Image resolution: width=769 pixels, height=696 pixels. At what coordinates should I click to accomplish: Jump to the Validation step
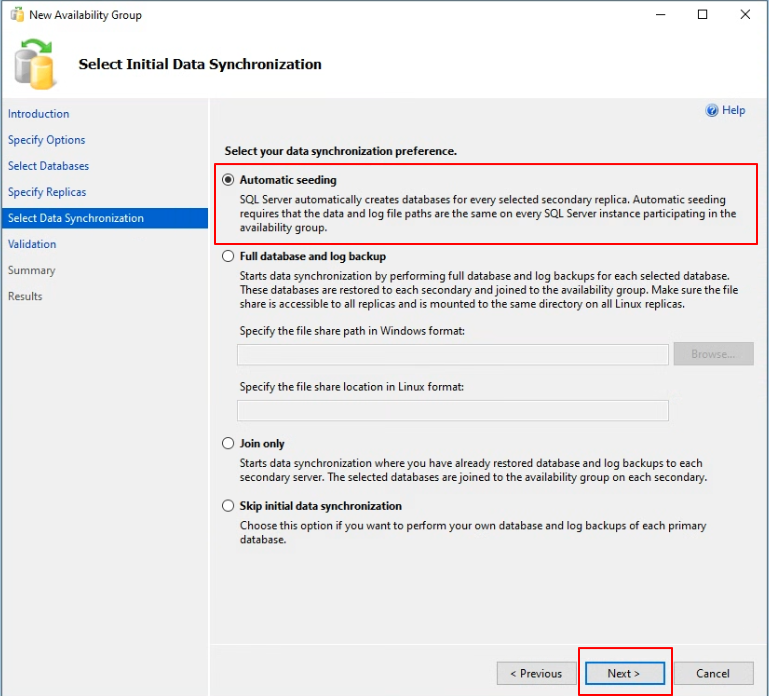pos(32,244)
